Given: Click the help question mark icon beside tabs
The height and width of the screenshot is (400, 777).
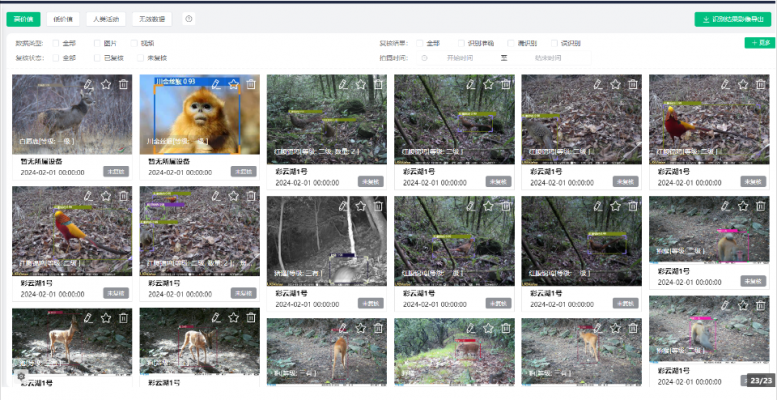Looking at the screenshot, I should tap(189, 19).
